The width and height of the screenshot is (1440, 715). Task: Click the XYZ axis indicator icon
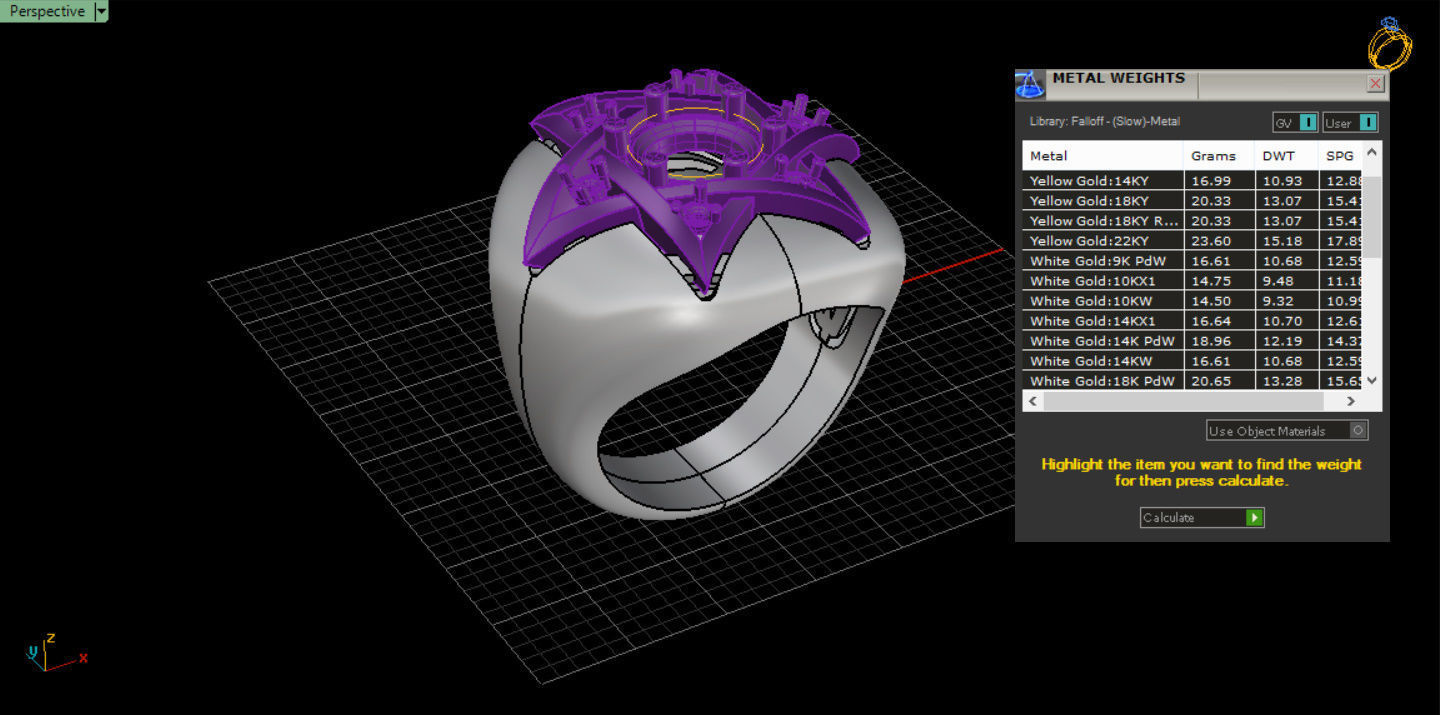(56, 652)
